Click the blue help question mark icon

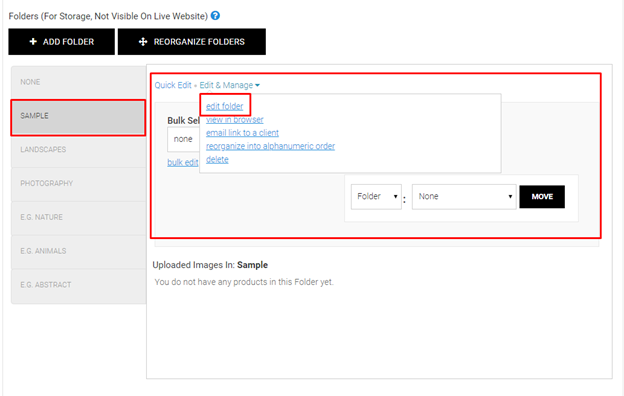[215, 16]
